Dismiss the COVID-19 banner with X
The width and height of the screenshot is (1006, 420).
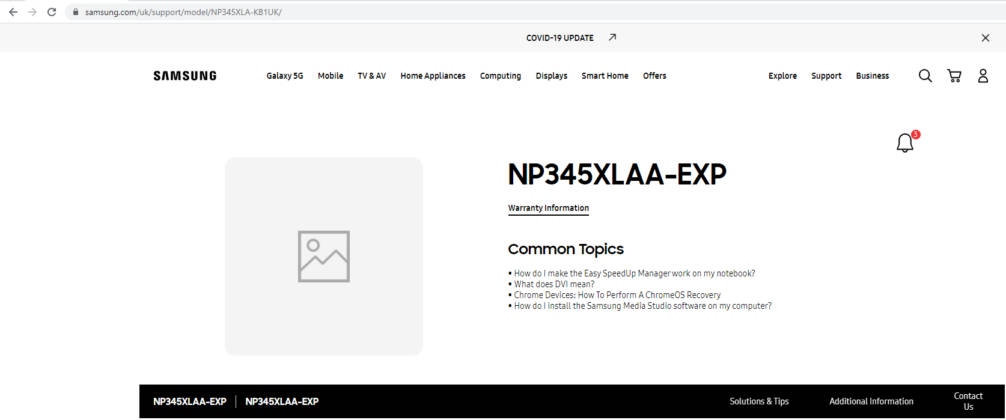(x=985, y=38)
